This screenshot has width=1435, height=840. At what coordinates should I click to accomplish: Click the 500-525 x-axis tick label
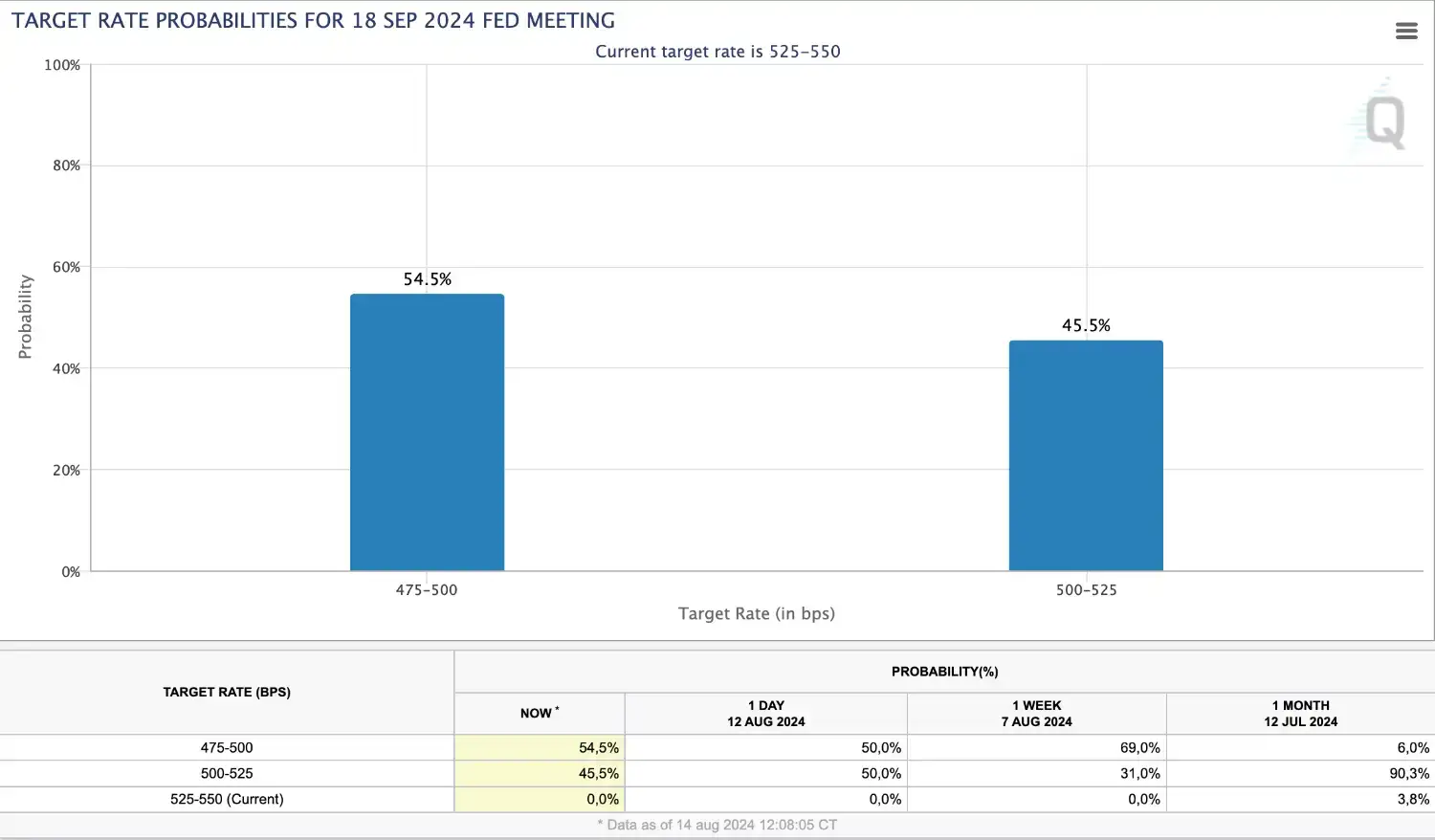coord(1086,590)
